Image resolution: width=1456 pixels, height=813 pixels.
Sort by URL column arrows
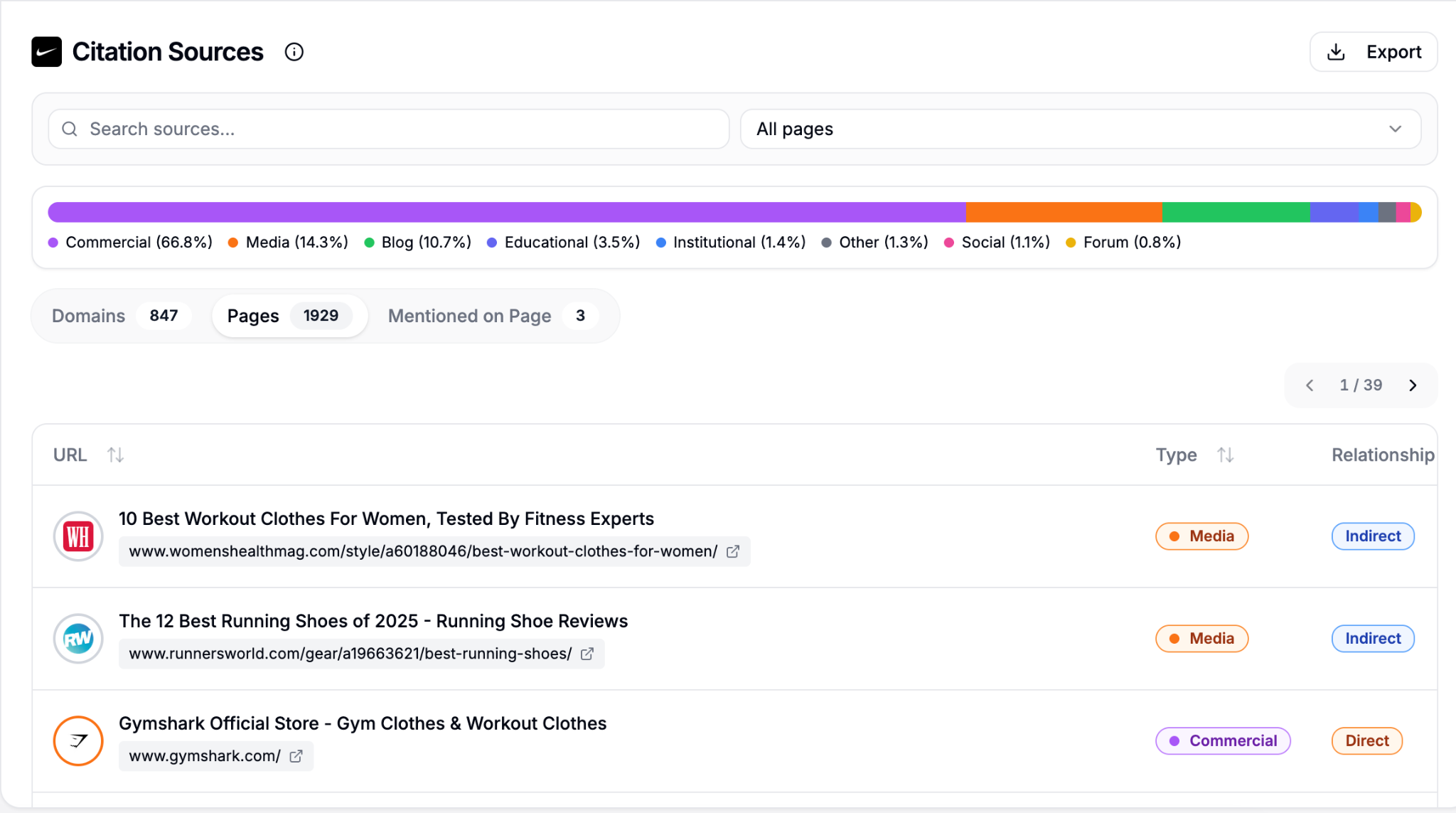pyautogui.click(x=115, y=455)
